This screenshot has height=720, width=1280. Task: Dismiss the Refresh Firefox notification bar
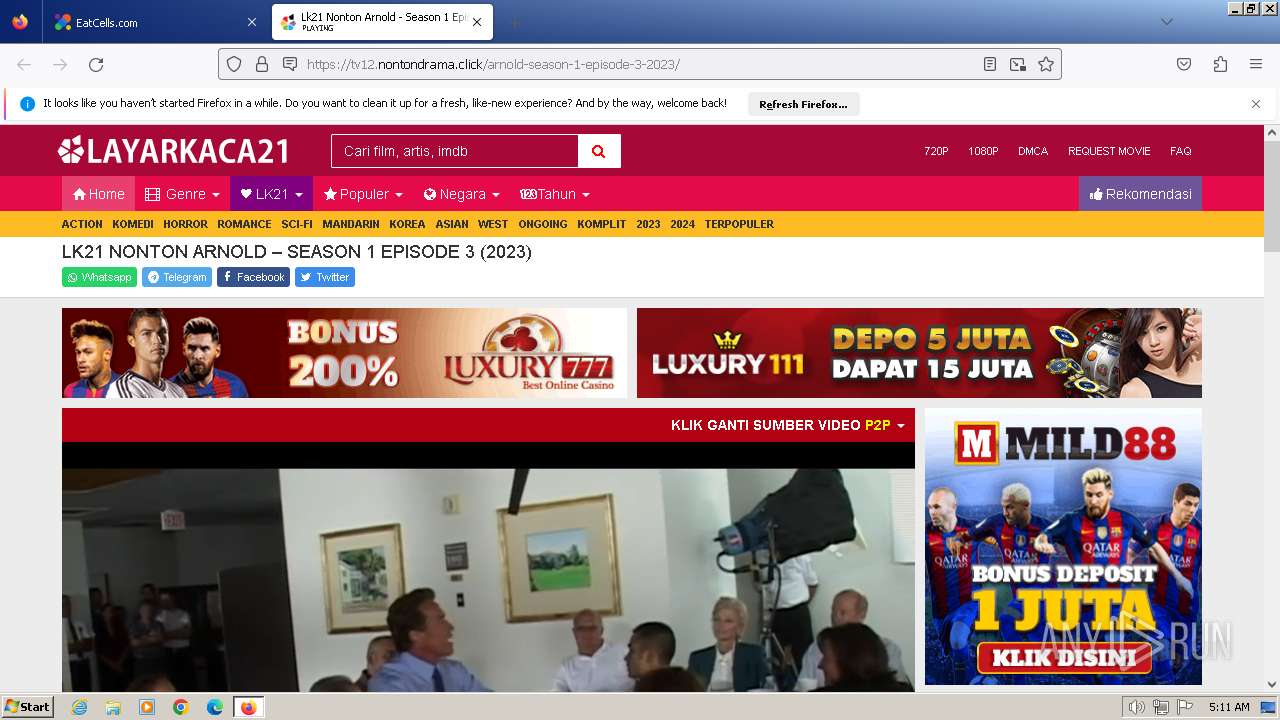pos(1256,103)
